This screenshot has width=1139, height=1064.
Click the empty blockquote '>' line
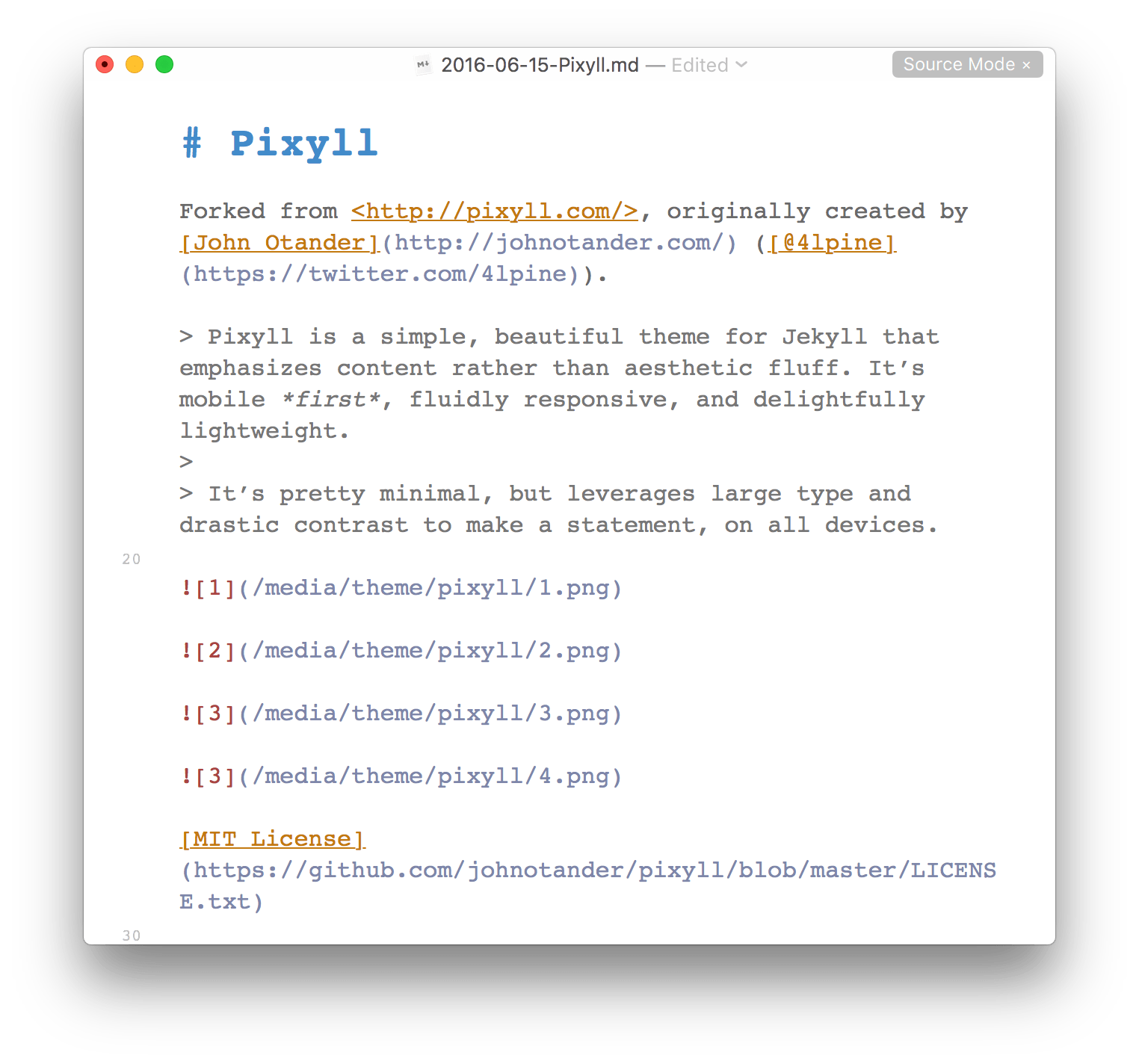[187, 463]
